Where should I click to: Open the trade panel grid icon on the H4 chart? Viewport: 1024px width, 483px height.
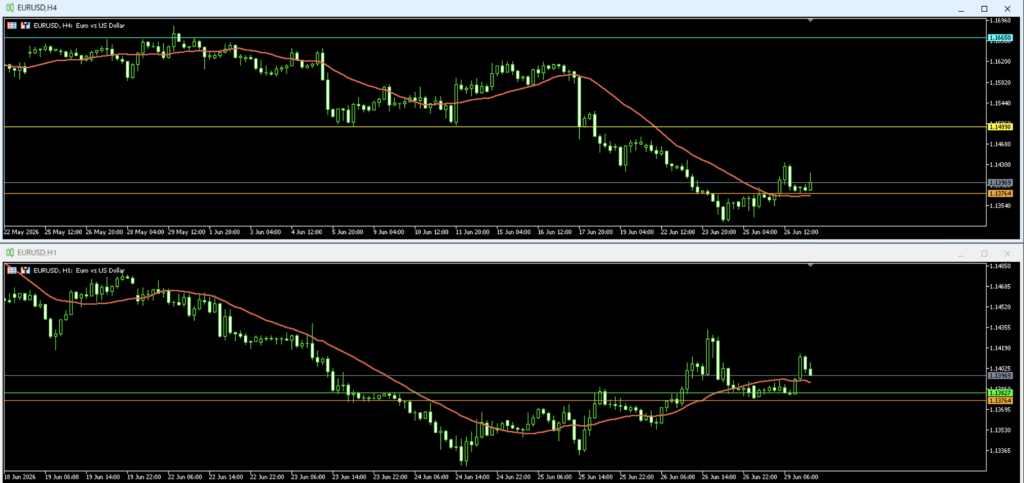pos(13,25)
